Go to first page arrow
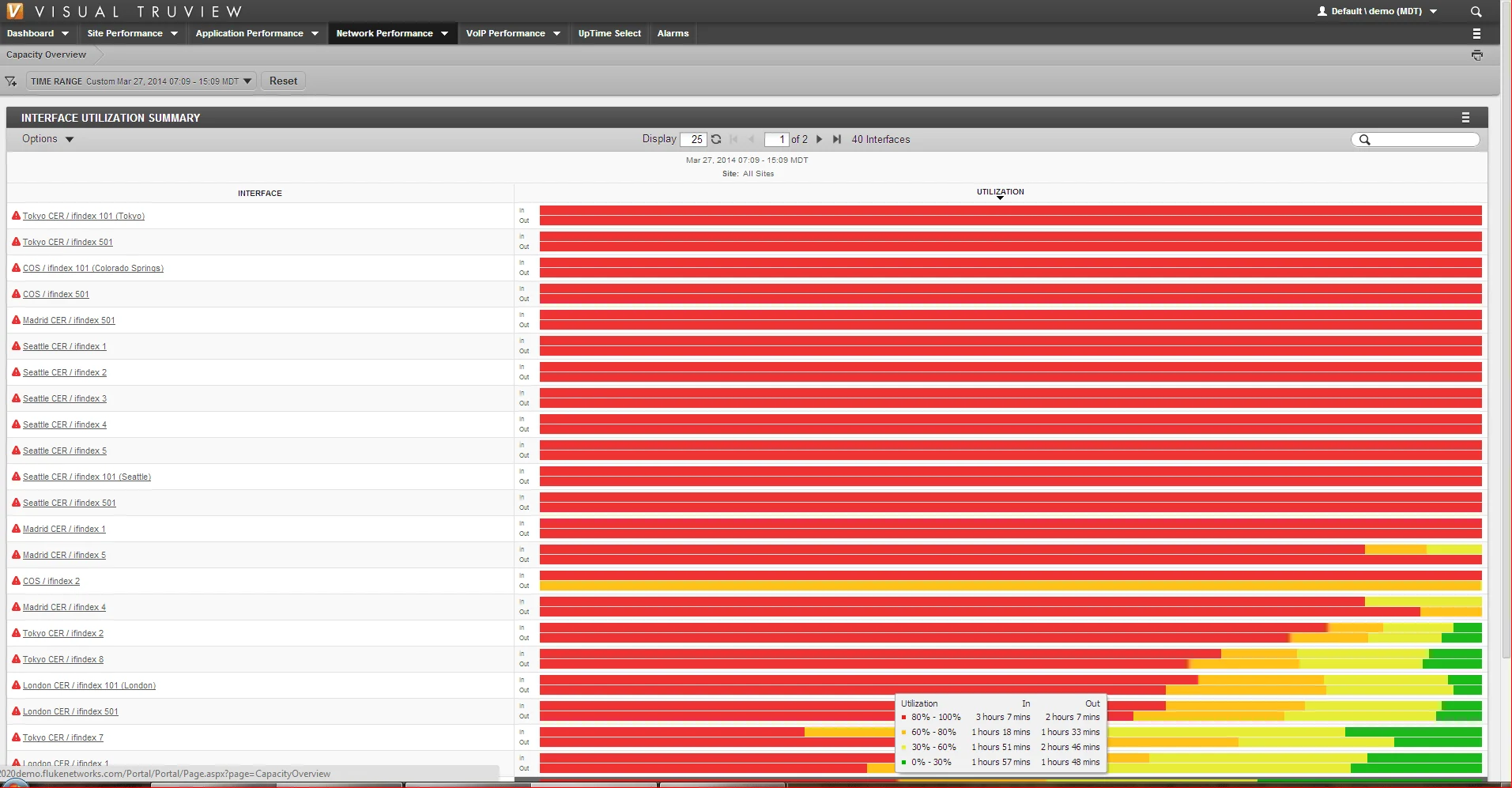The width and height of the screenshot is (1512, 788). coord(733,139)
